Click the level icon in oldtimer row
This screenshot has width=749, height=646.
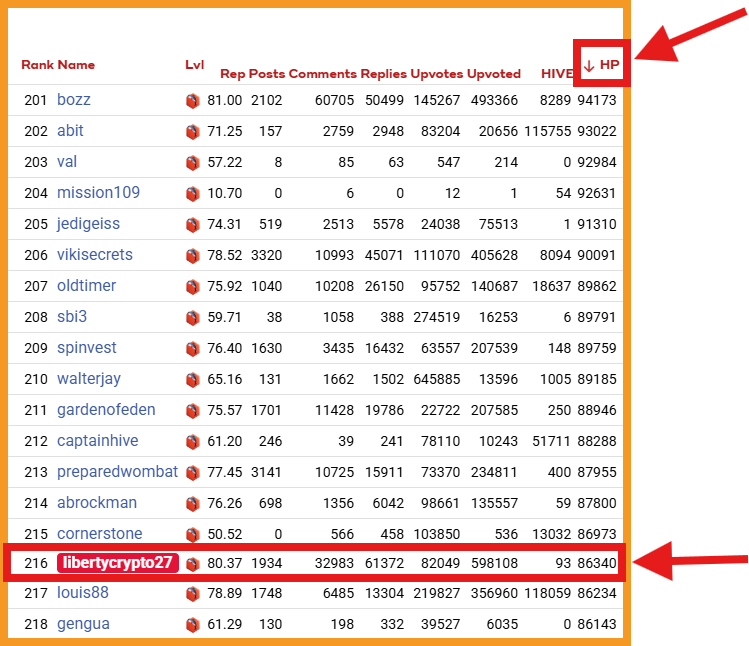[193, 287]
